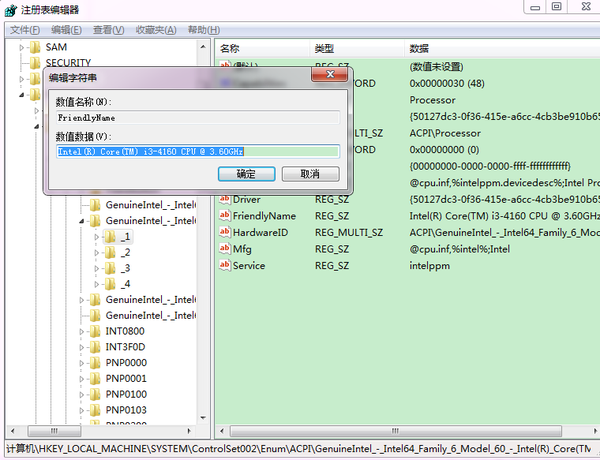Select the _3 folder icon
The height and width of the screenshot is (460, 600).
pyautogui.click(x=110, y=268)
